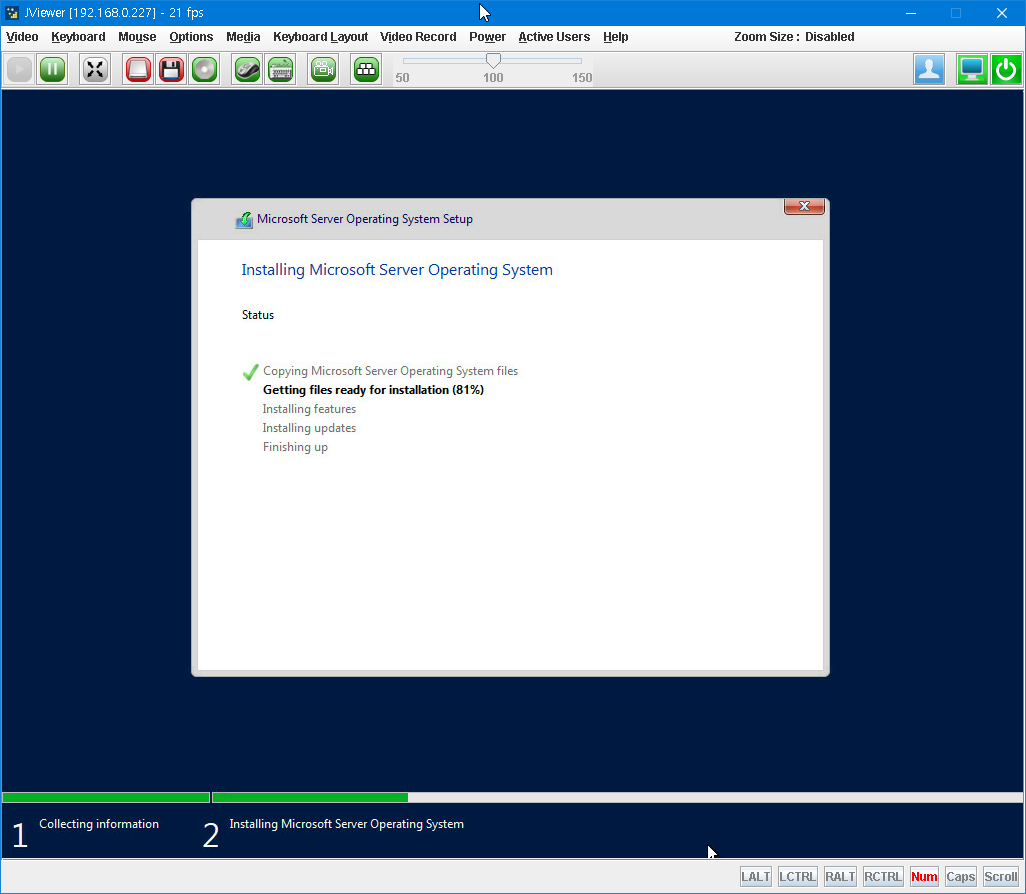Close the Microsoft Server Operating System Setup dialog
1026x894 pixels.
pyautogui.click(x=804, y=206)
